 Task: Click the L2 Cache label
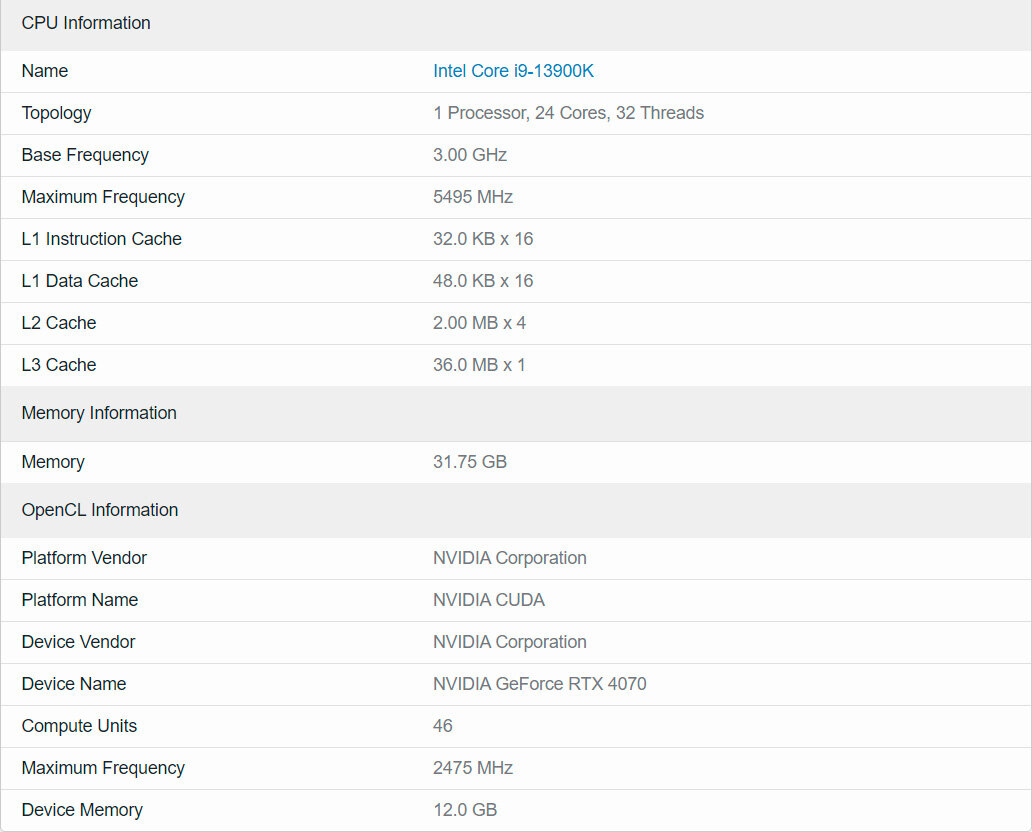click(59, 323)
